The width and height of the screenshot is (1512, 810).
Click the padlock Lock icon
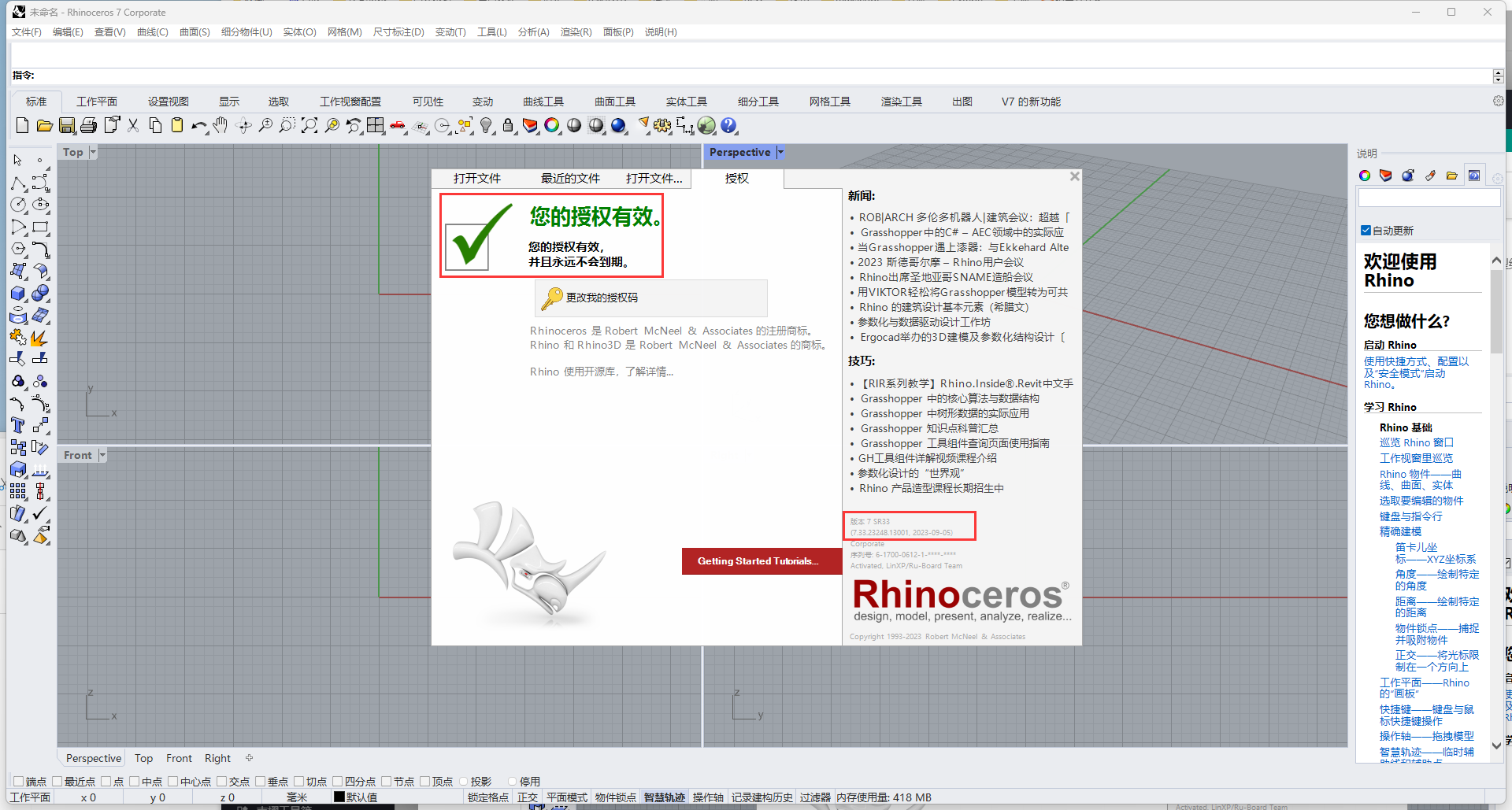[x=508, y=126]
